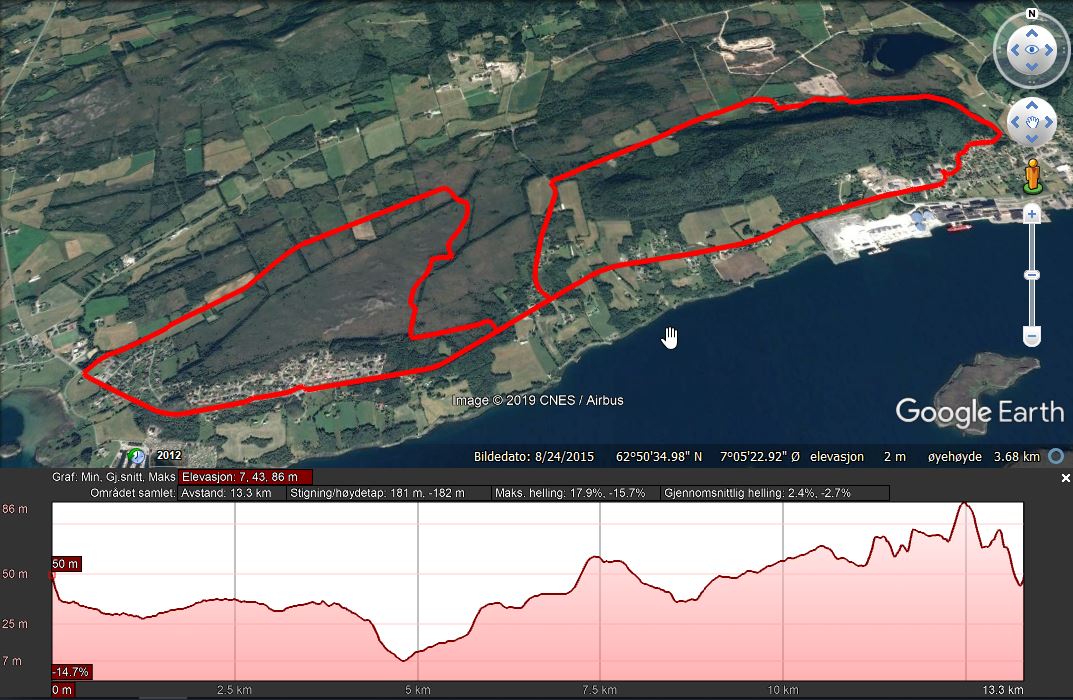This screenshot has height=700, width=1073.
Task: Click the look-left arrow on the eye joystick
Action: click(x=1016, y=50)
